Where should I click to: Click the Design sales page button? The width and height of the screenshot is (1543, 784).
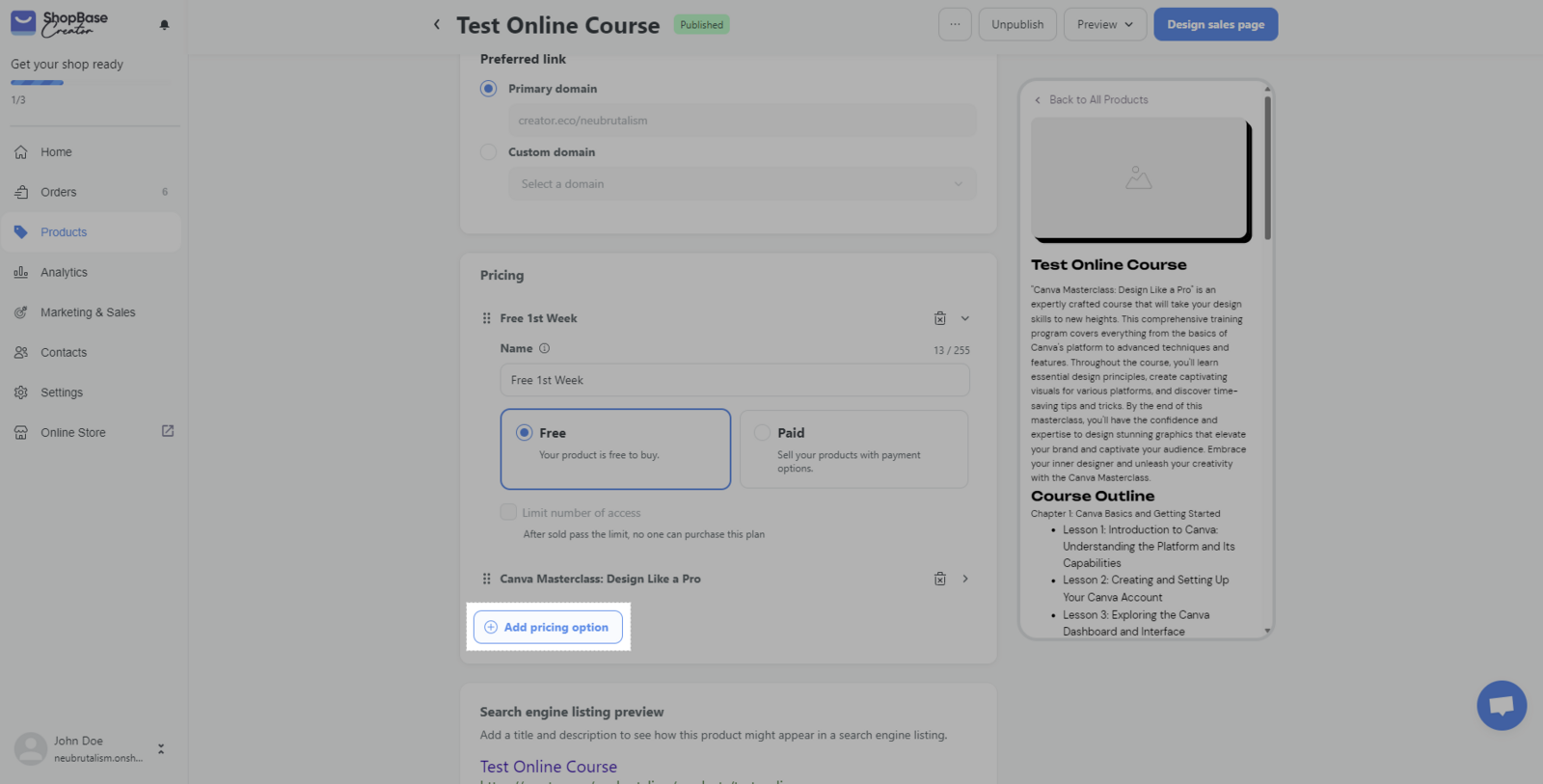pyautogui.click(x=1216, y=24)
